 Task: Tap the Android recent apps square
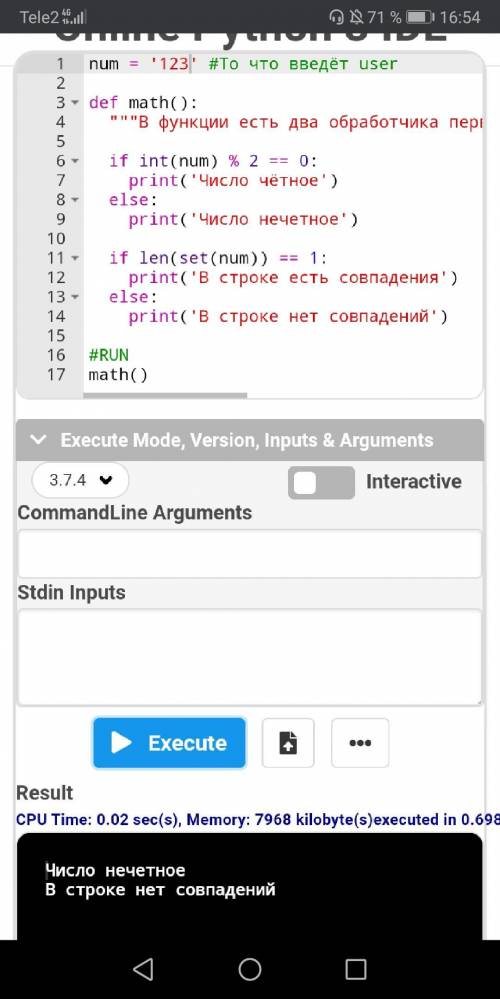pos(355,969)
